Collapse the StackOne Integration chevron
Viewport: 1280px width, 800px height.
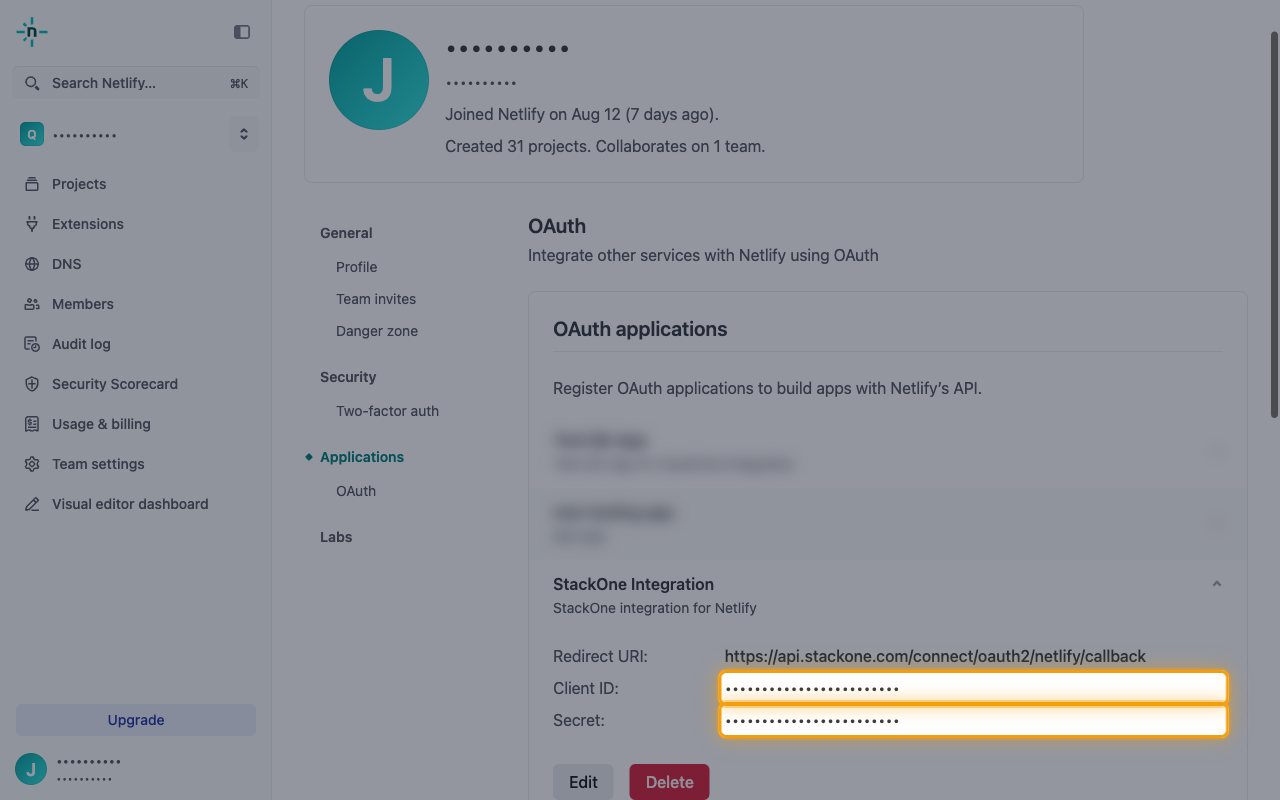click(1217, 584)
